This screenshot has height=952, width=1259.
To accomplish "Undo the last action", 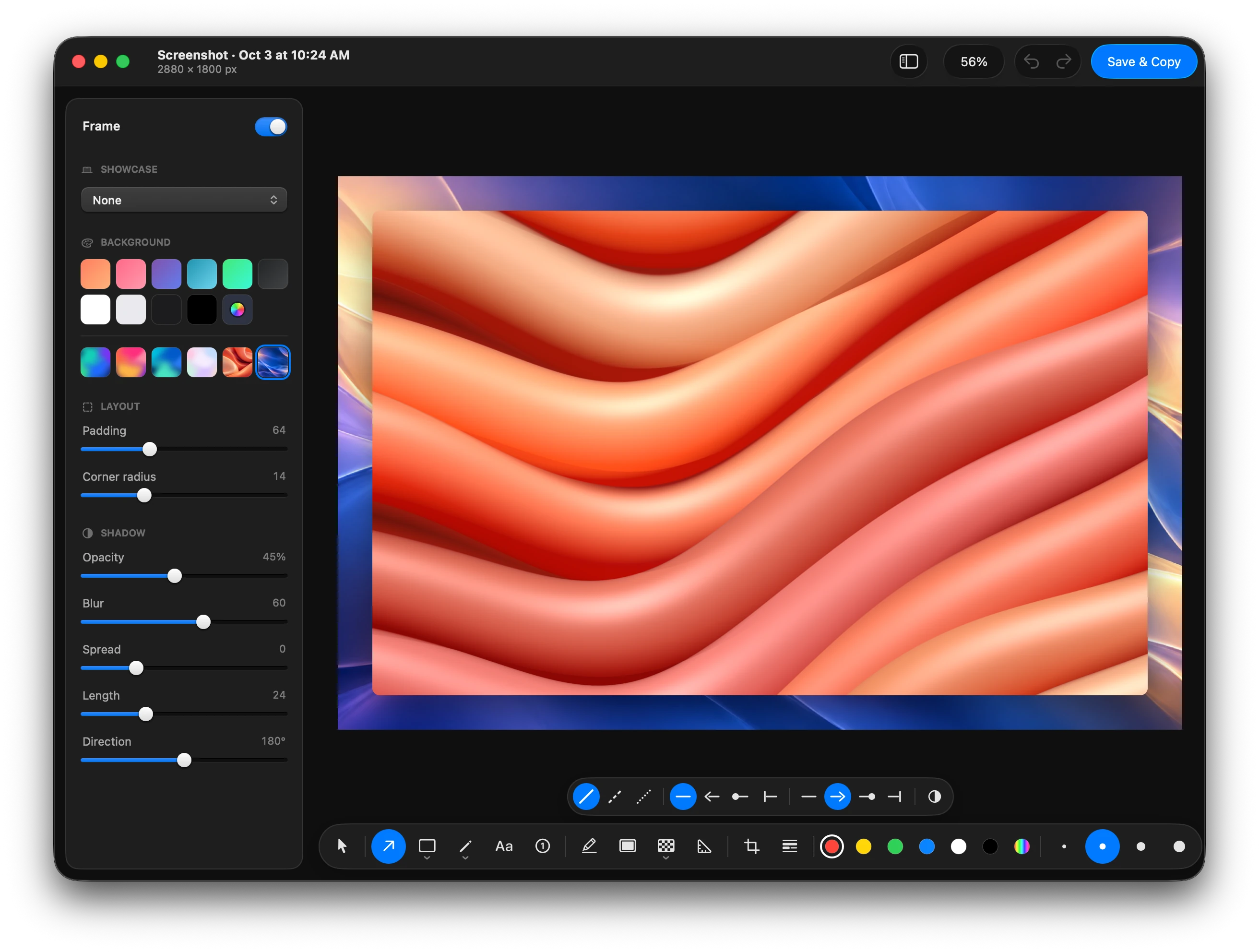I will (1031, 61).
